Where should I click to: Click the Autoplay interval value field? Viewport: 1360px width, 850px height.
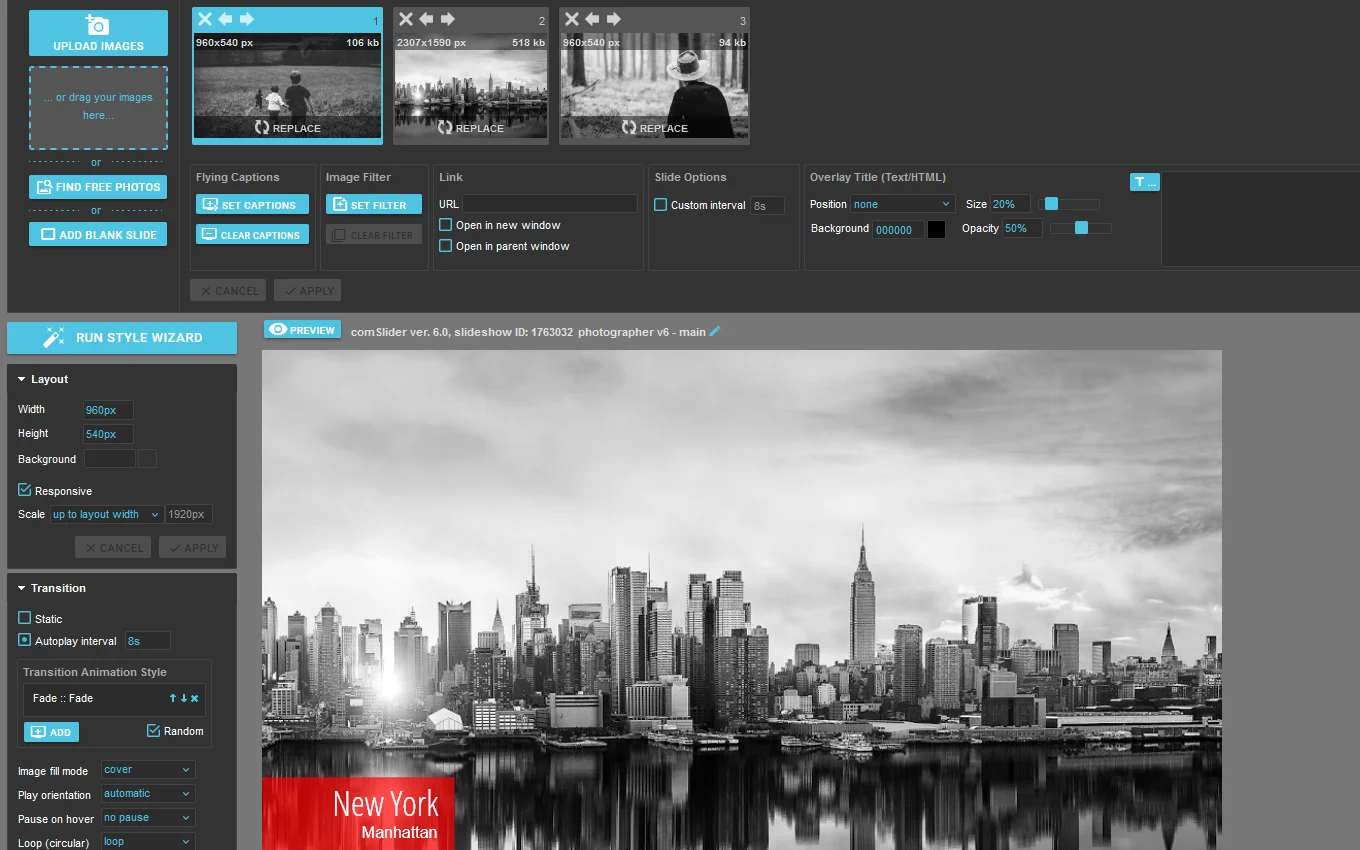[148, 641]
